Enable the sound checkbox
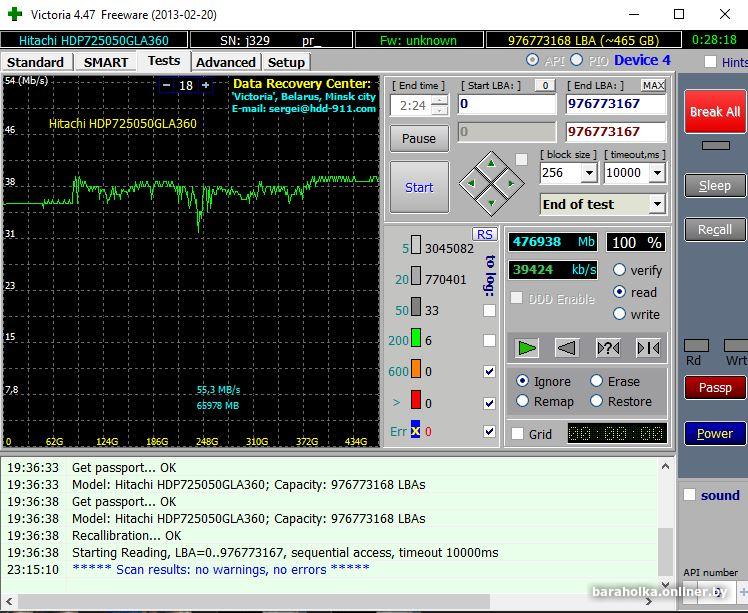 689,495
